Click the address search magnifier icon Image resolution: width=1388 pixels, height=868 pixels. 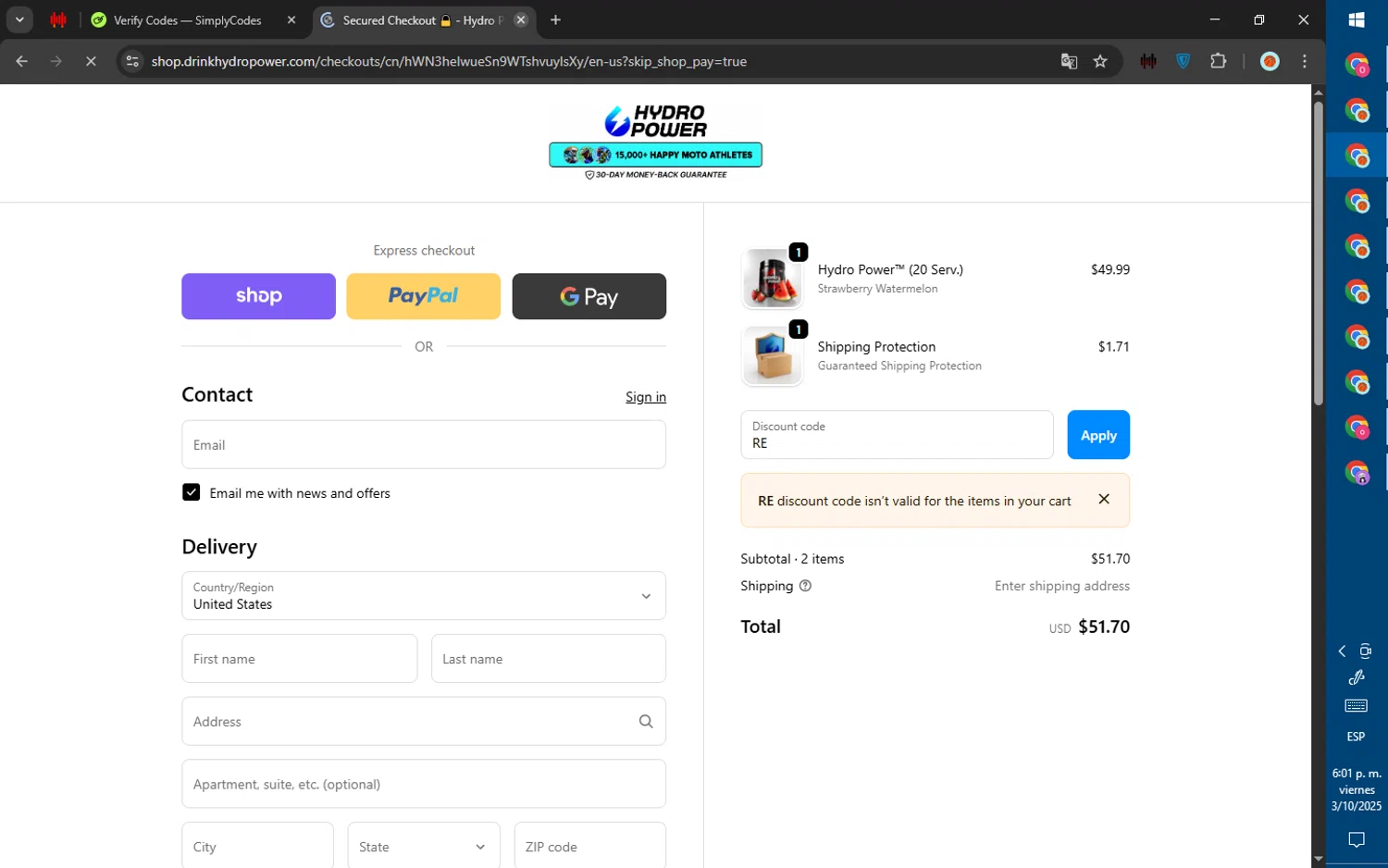click(646, 722)
